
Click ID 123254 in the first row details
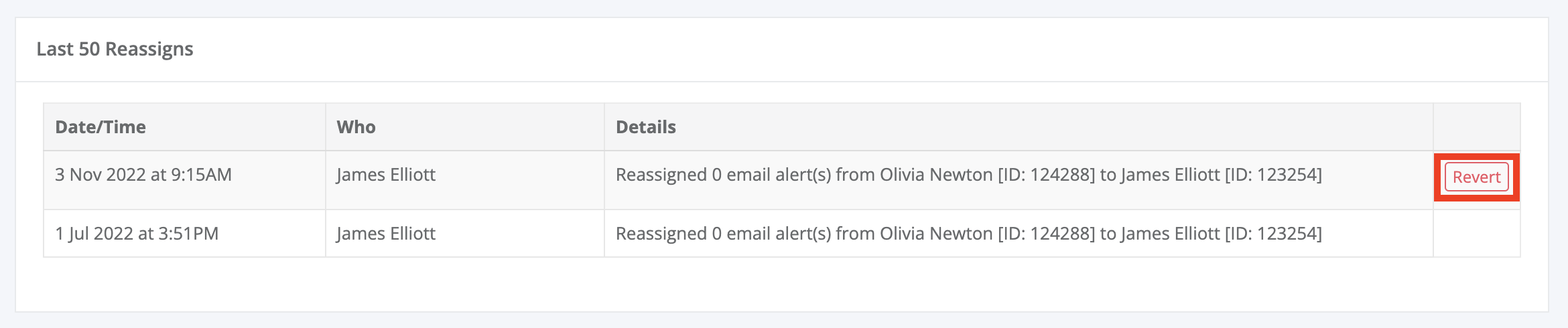pos(1274,175)
